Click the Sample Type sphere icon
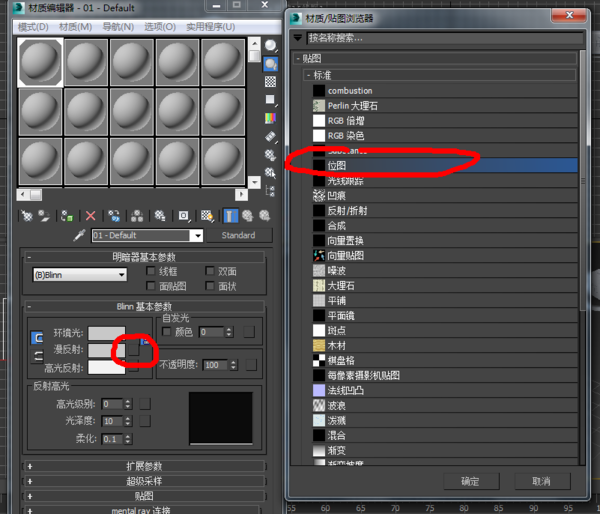The image size is (600, 514). coord(271,45)
